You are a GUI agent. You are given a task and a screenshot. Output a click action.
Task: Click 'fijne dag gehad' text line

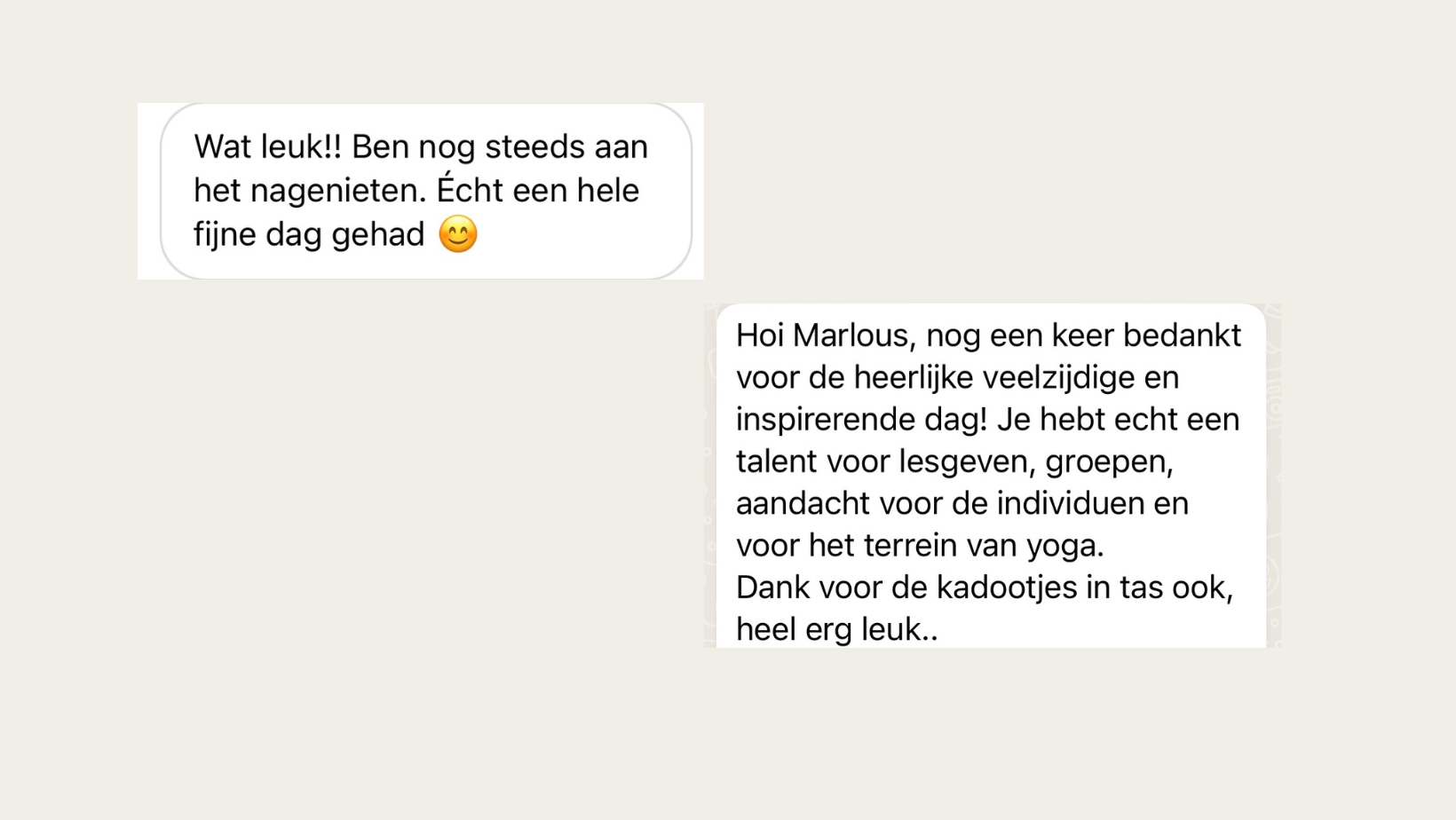pyautogui.click(x=309, y=235)
